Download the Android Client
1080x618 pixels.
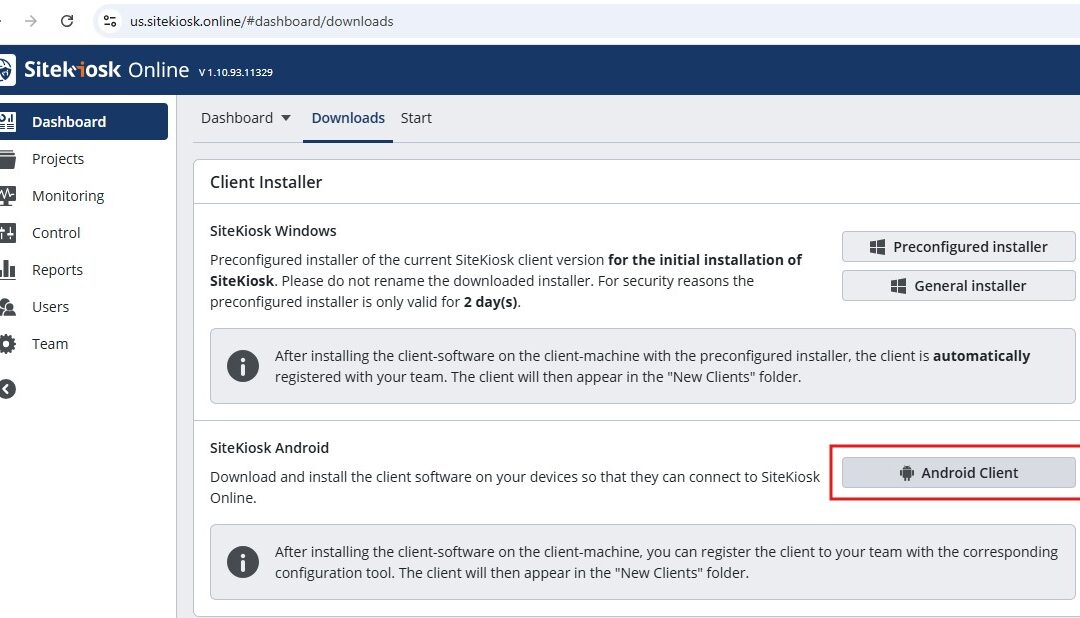click(x=958, y=473)
